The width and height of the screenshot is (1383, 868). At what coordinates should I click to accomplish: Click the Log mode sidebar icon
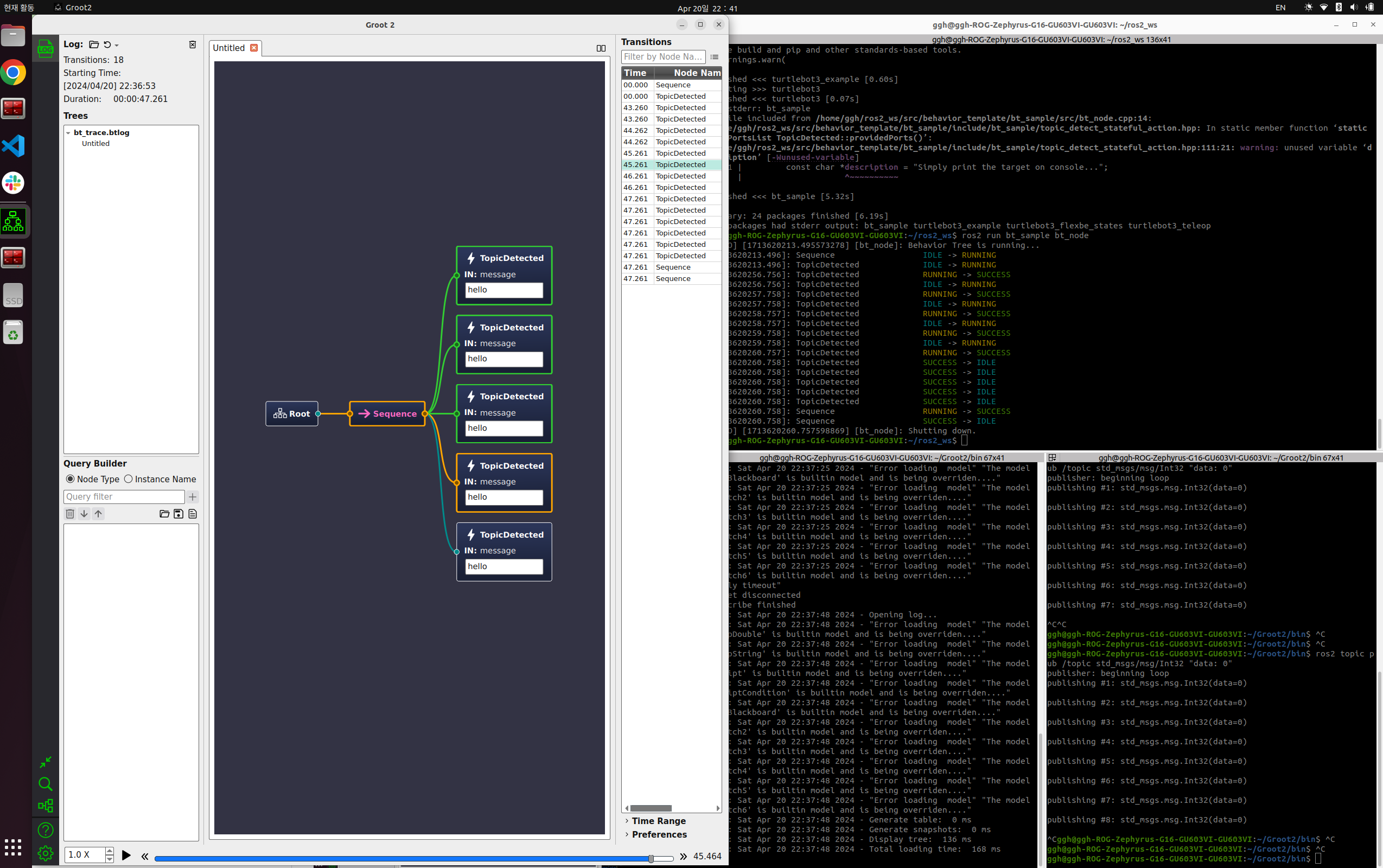pos(46,49)
